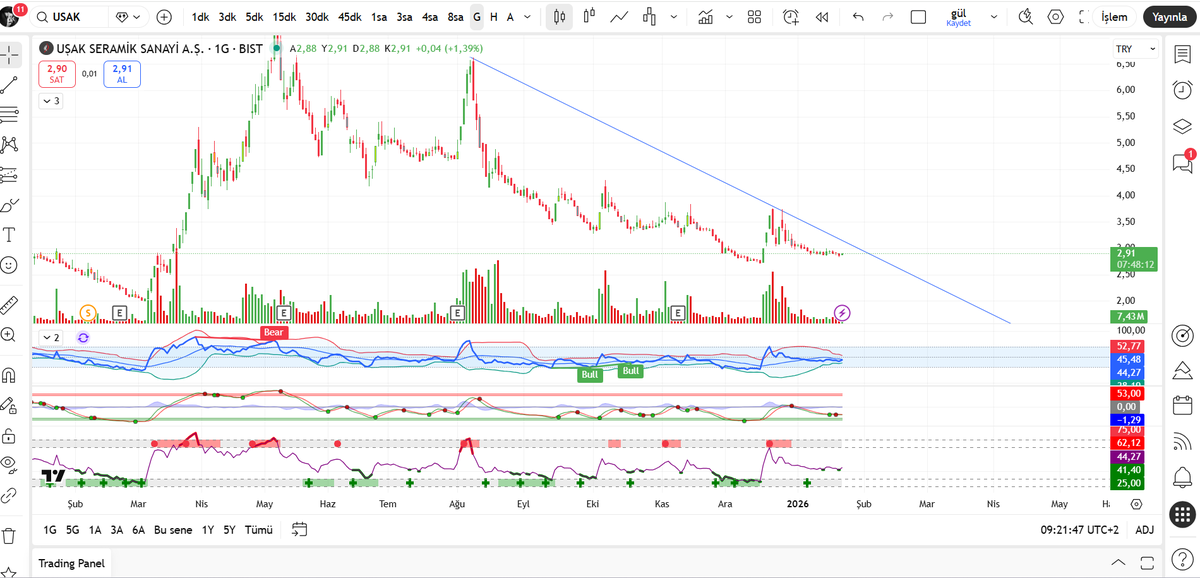Open help center question mark icon

pyautogui.click(x=1183, y=558)
